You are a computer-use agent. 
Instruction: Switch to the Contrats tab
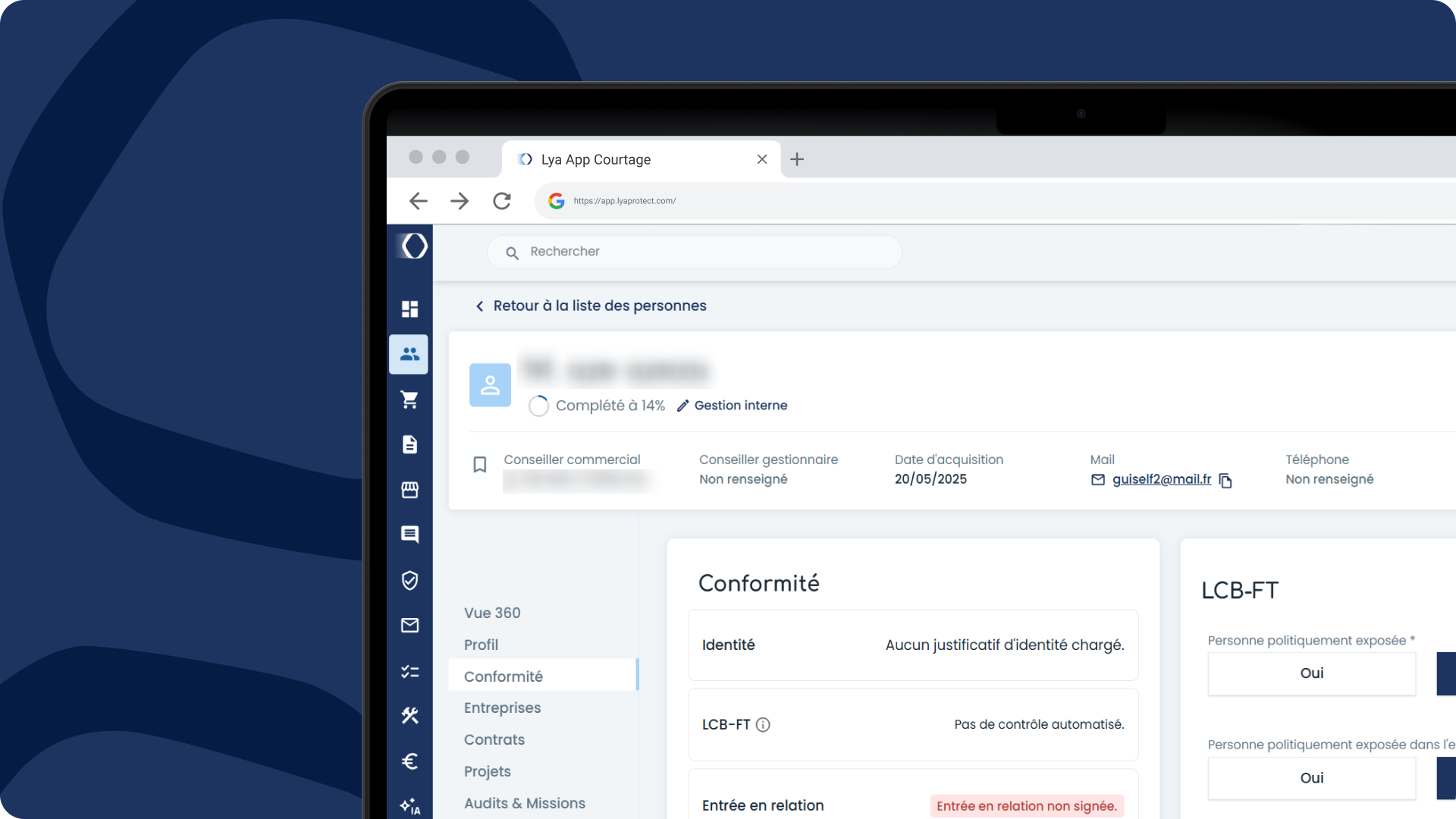tap(494, 739)
